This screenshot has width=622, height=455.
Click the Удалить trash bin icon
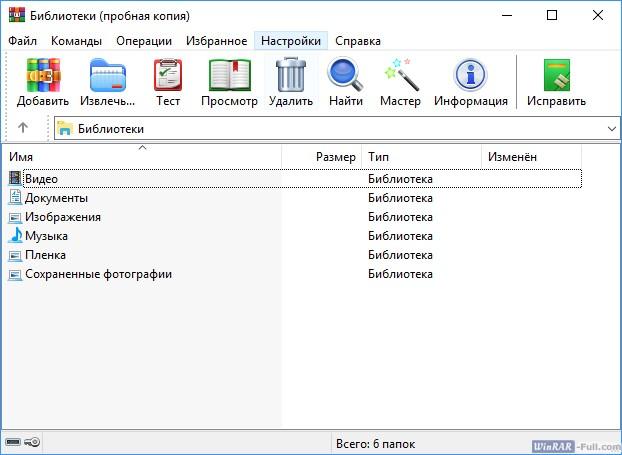coord(291,75)
